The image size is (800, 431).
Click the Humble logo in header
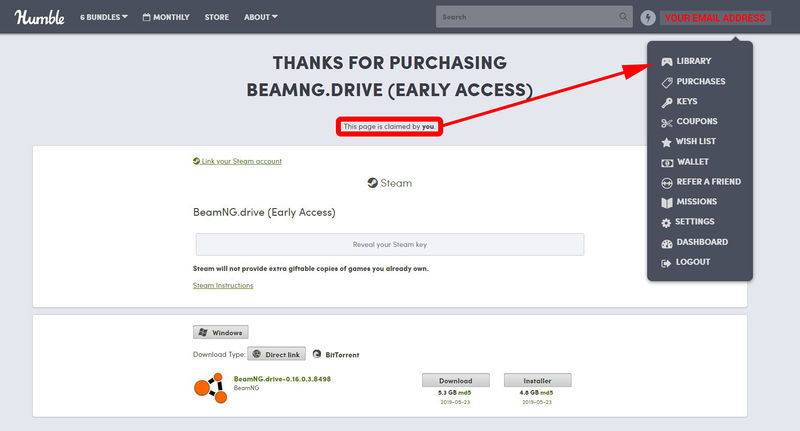[x=39, y=17]
